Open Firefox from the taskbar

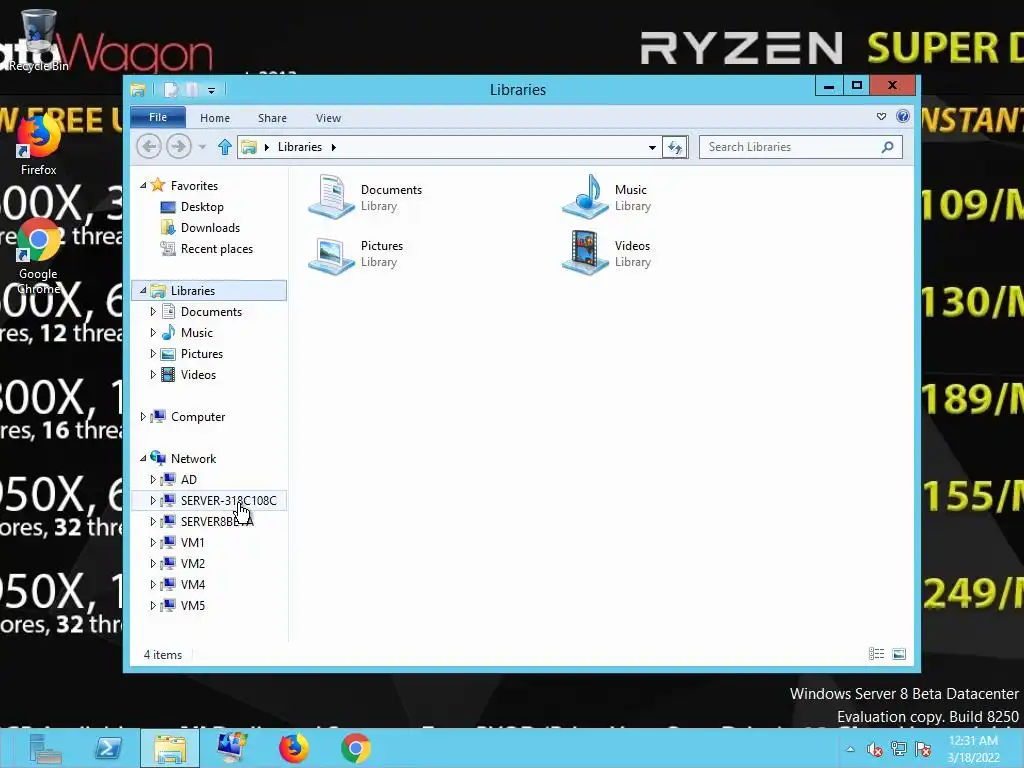(294, 748)
